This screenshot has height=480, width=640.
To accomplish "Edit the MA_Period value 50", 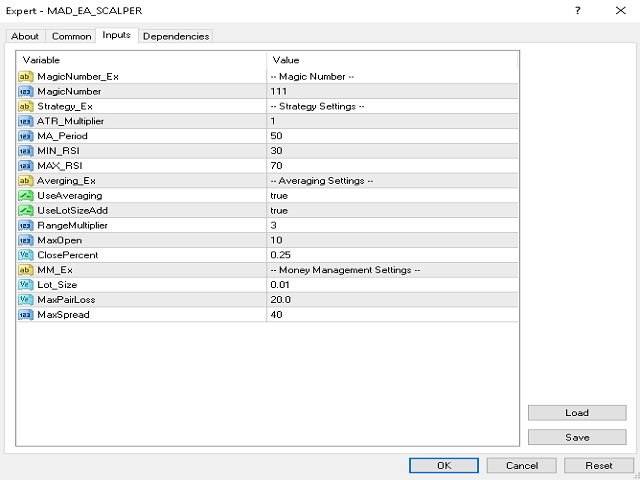I will point(392,136).
